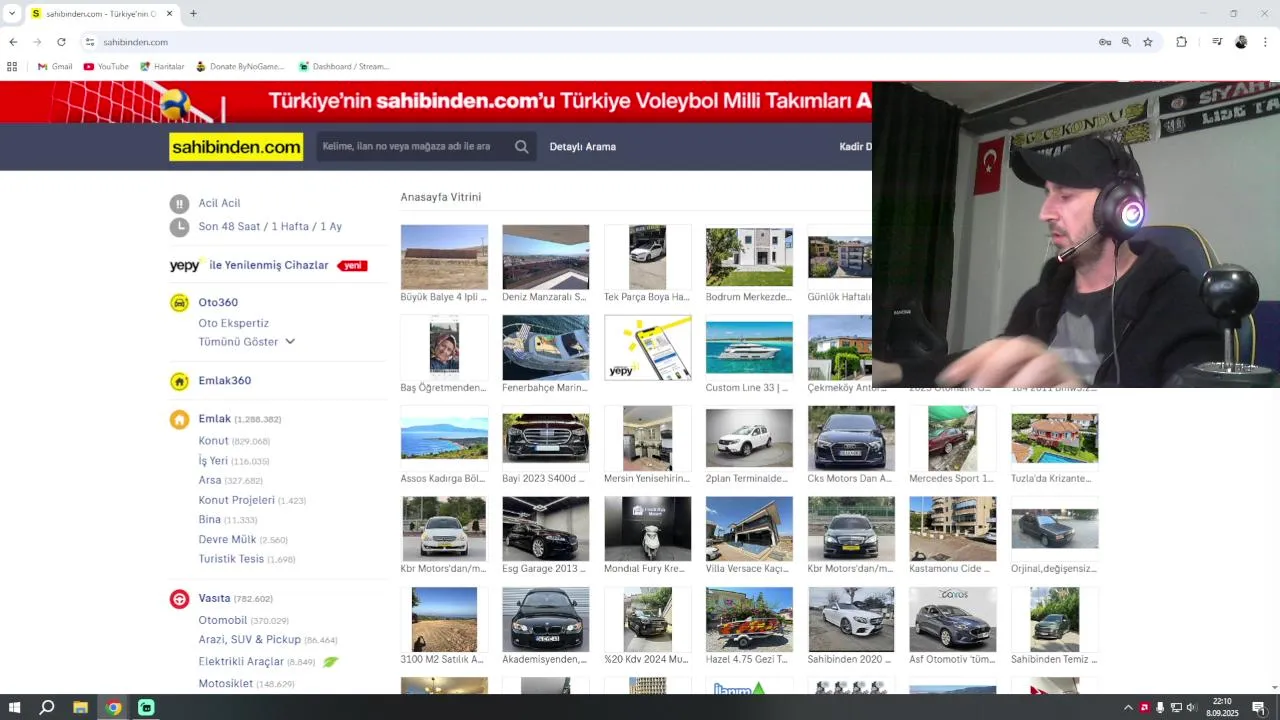Show hidden system tray icons chevron
Screen dimensions: 1280x720
pos(1128,708)
